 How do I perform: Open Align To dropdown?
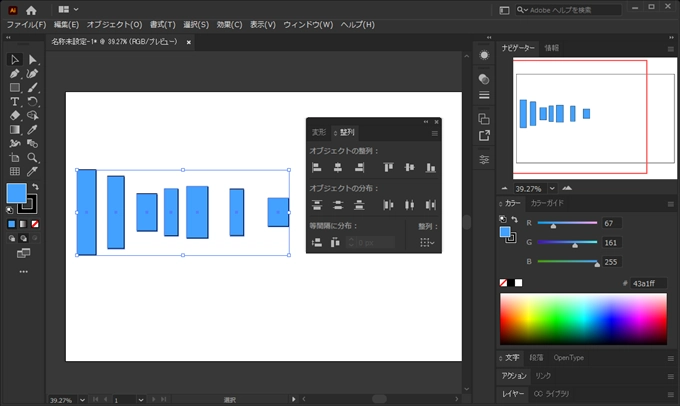point(427,242)
